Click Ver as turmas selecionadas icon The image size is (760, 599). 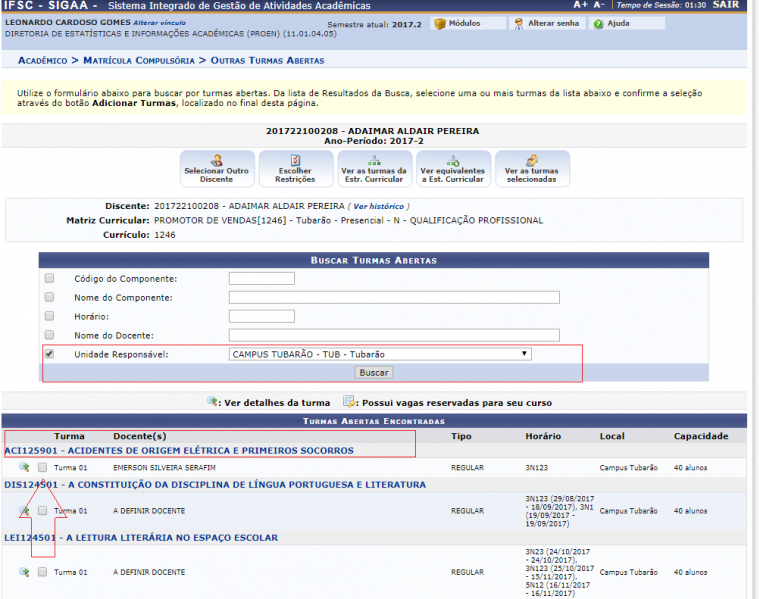(531, 161)
